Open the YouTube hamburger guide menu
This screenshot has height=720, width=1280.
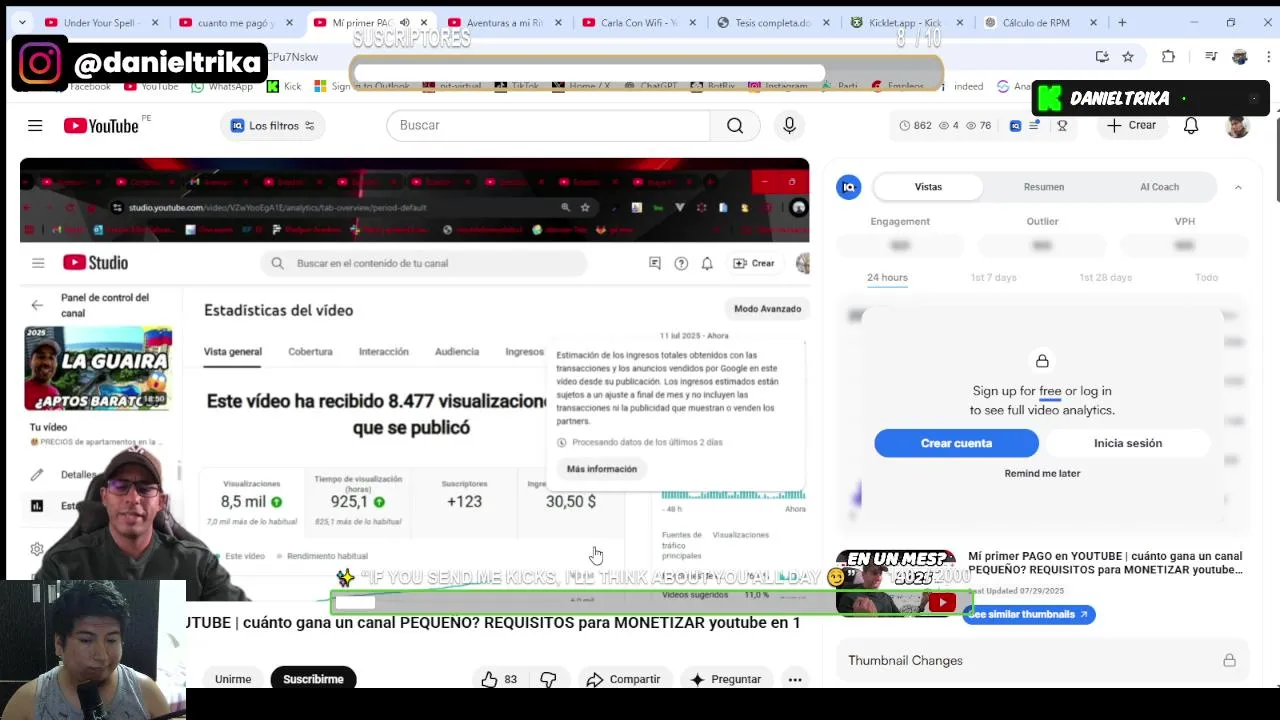point(35,125)
